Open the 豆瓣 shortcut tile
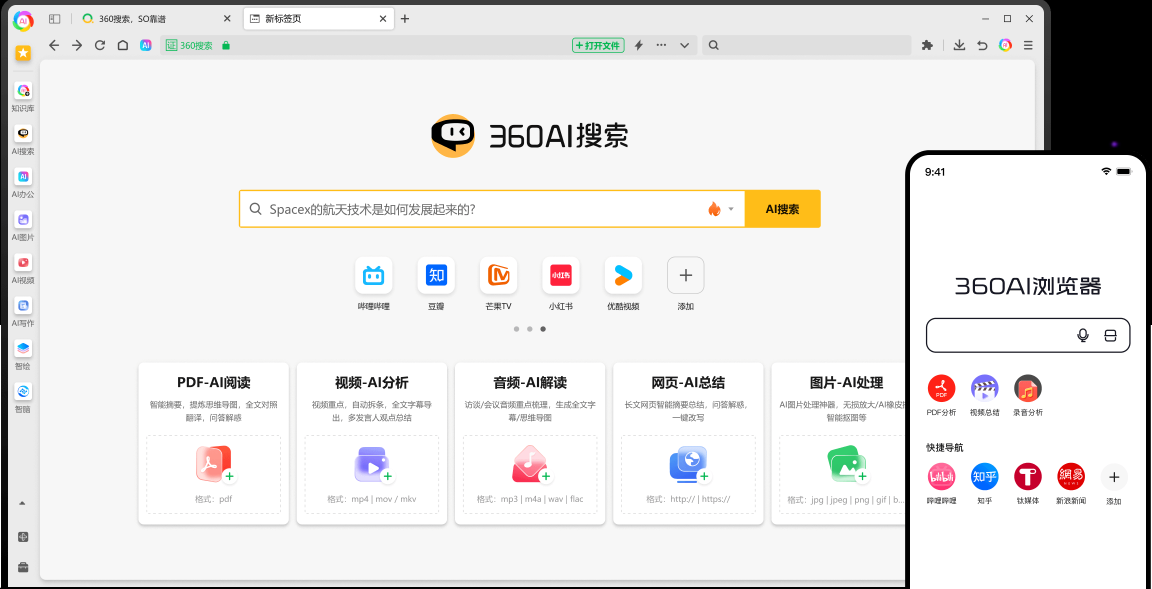 [x=436, y=283]
